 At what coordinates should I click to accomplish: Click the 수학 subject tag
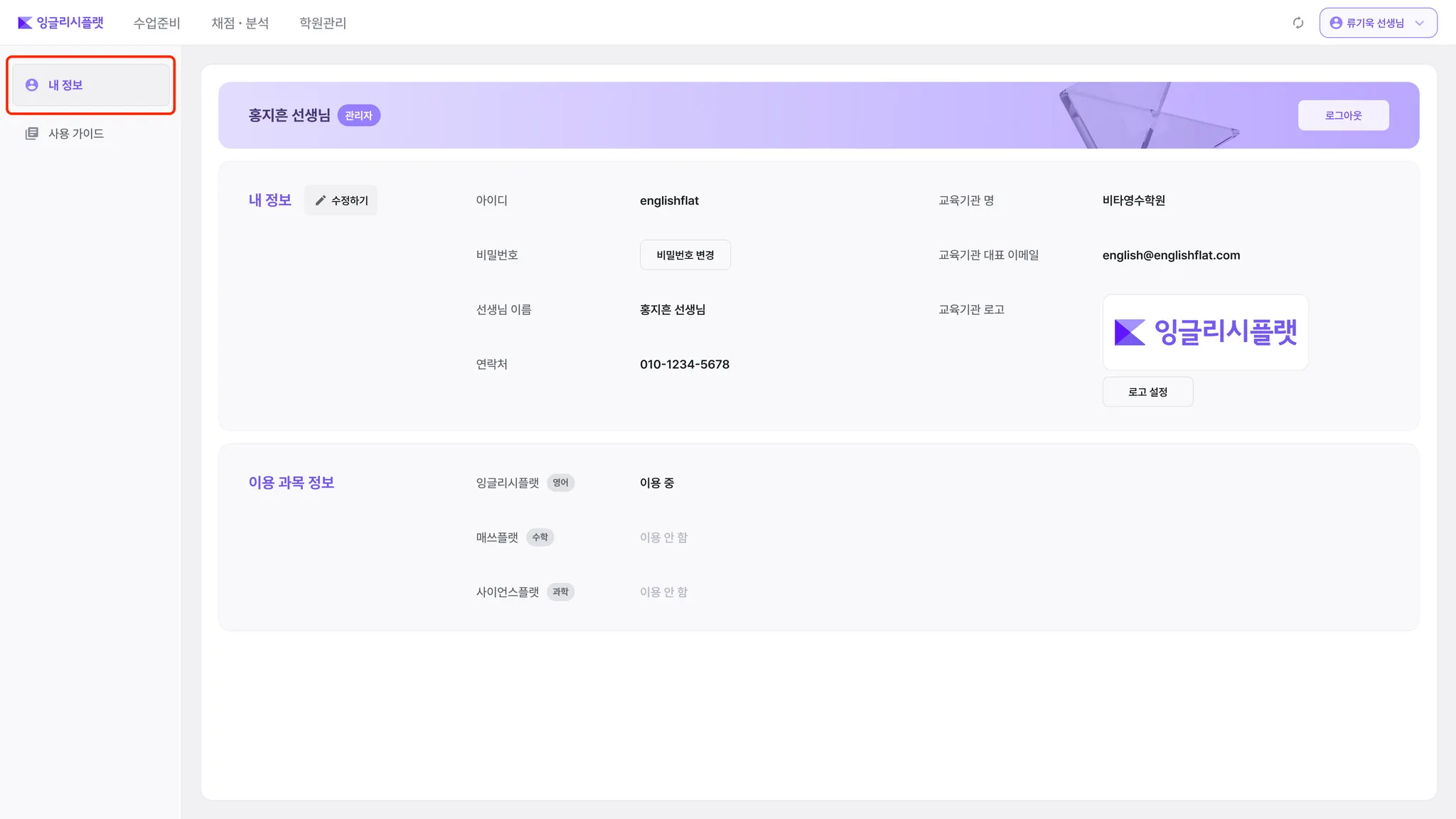click(x=540, y=537)
